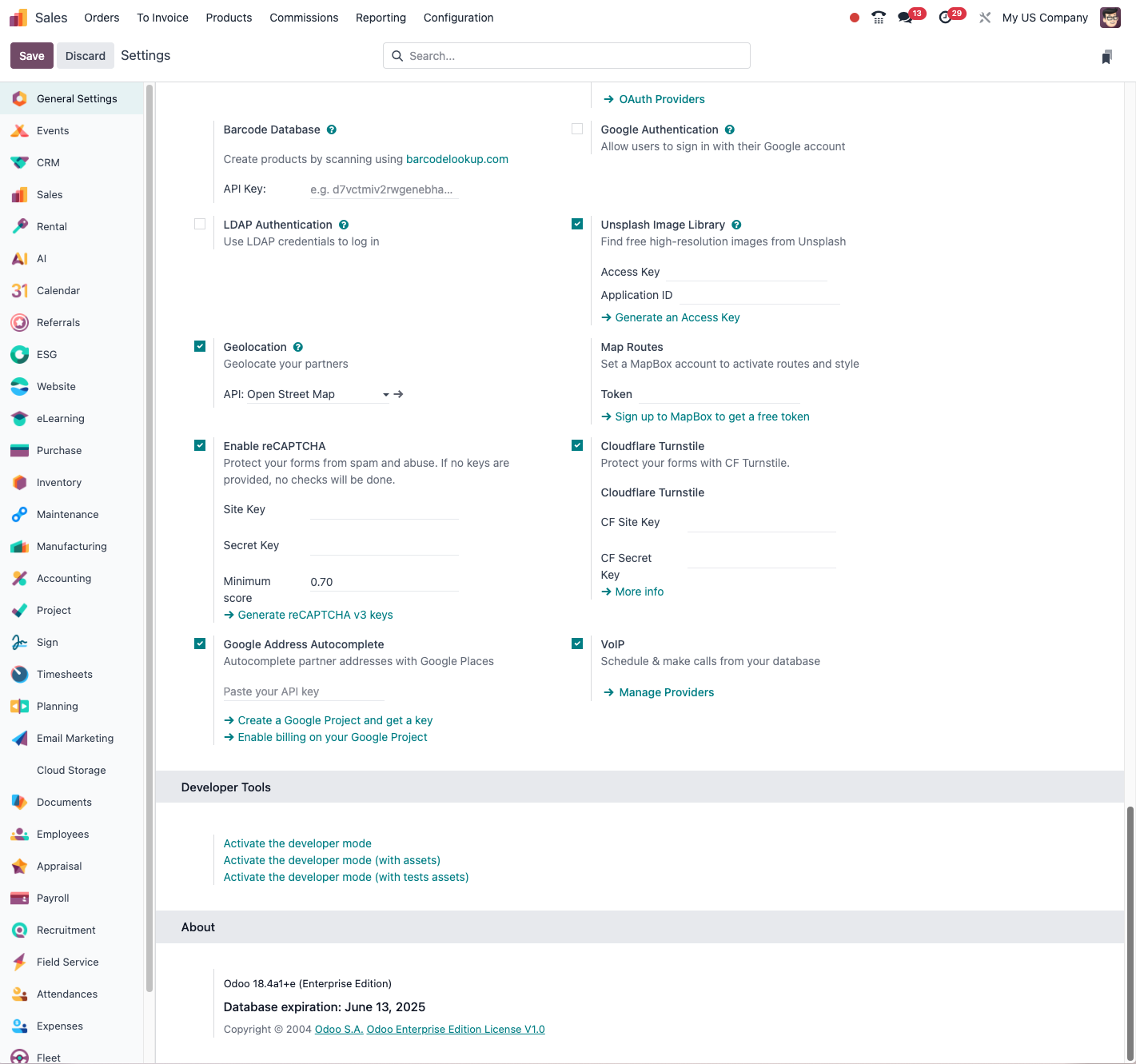Uncheck the Unsplash Image Library checkbox
1136x1064 pixels.
point(577,224)
